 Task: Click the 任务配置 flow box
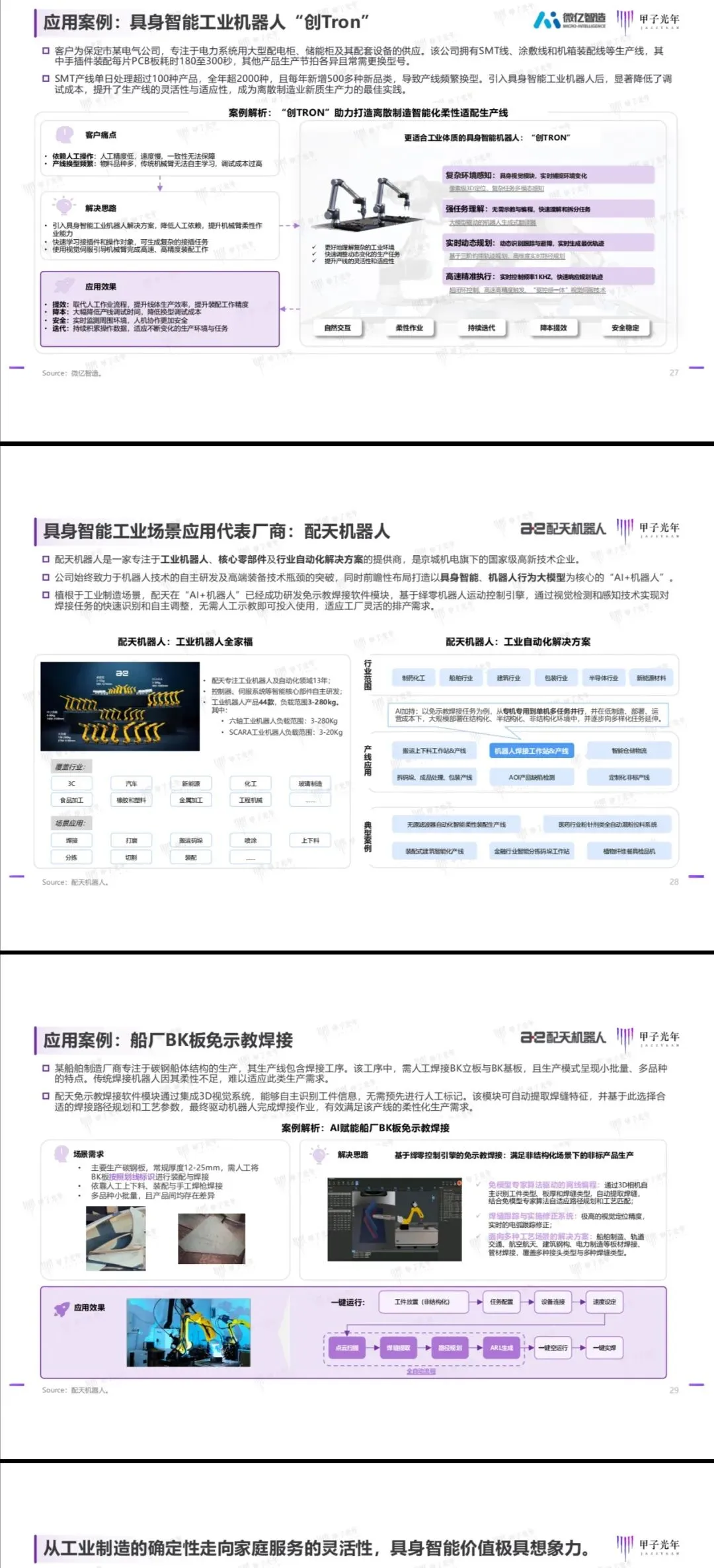tap(502, 1302)
